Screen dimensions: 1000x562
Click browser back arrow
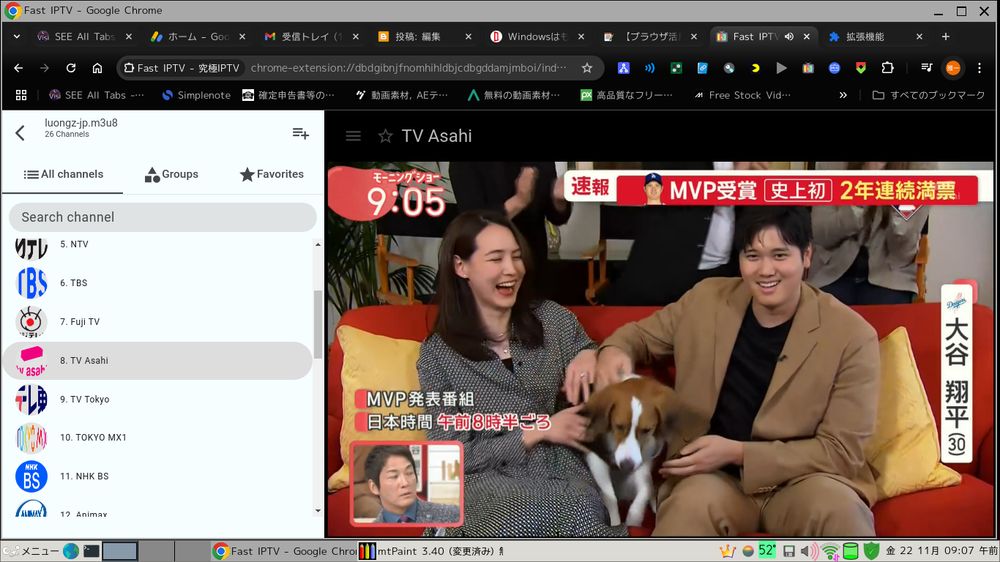[18, 68]
